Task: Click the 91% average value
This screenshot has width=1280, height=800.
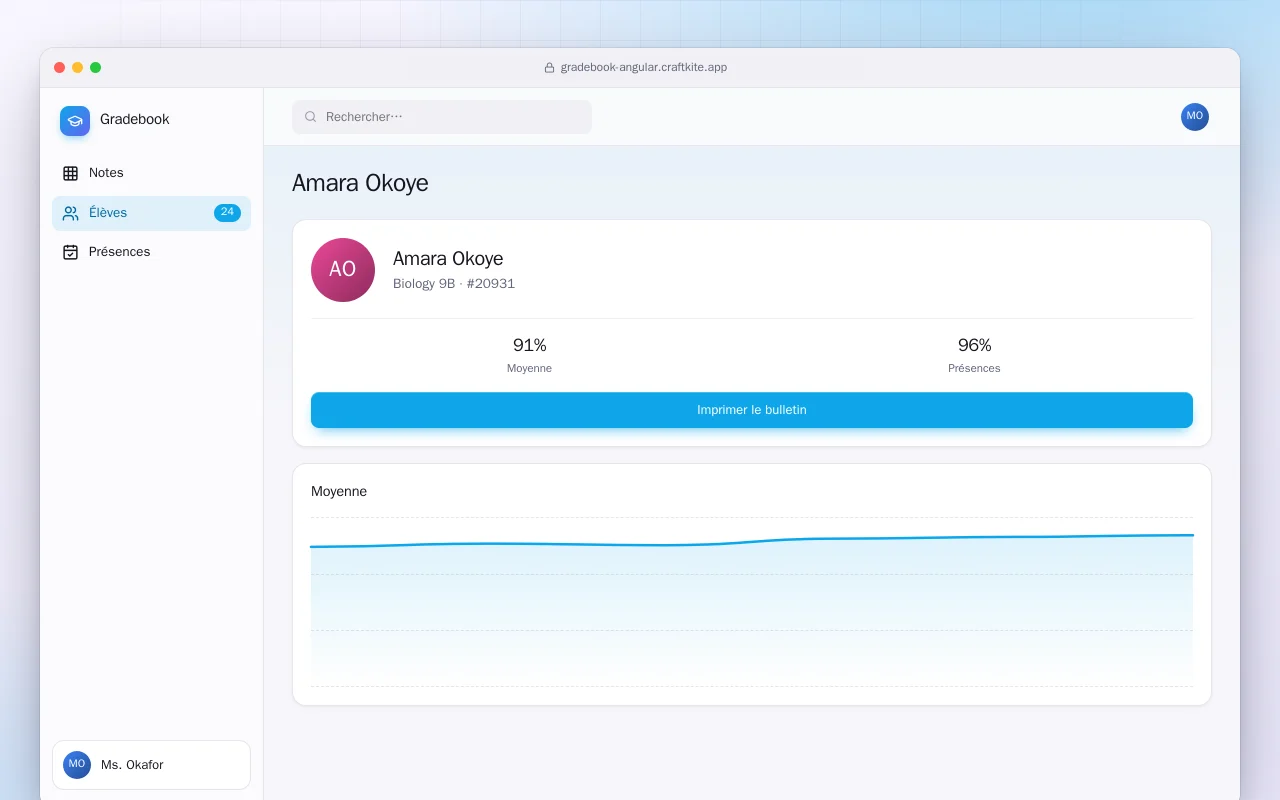Action: 530,345
